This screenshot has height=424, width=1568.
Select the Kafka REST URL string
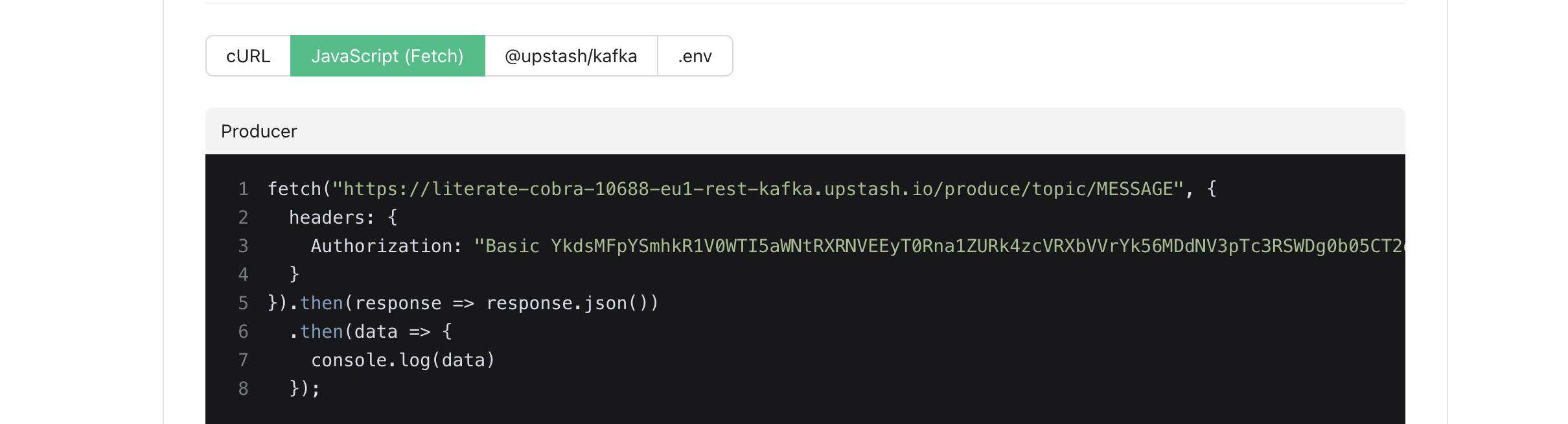point(758,188)
